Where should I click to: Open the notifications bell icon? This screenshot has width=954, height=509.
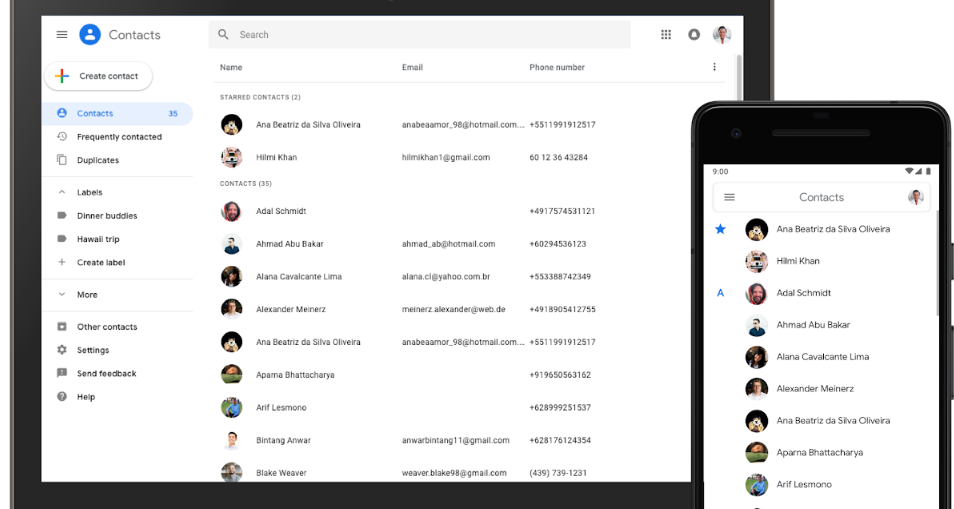point(694,35)
